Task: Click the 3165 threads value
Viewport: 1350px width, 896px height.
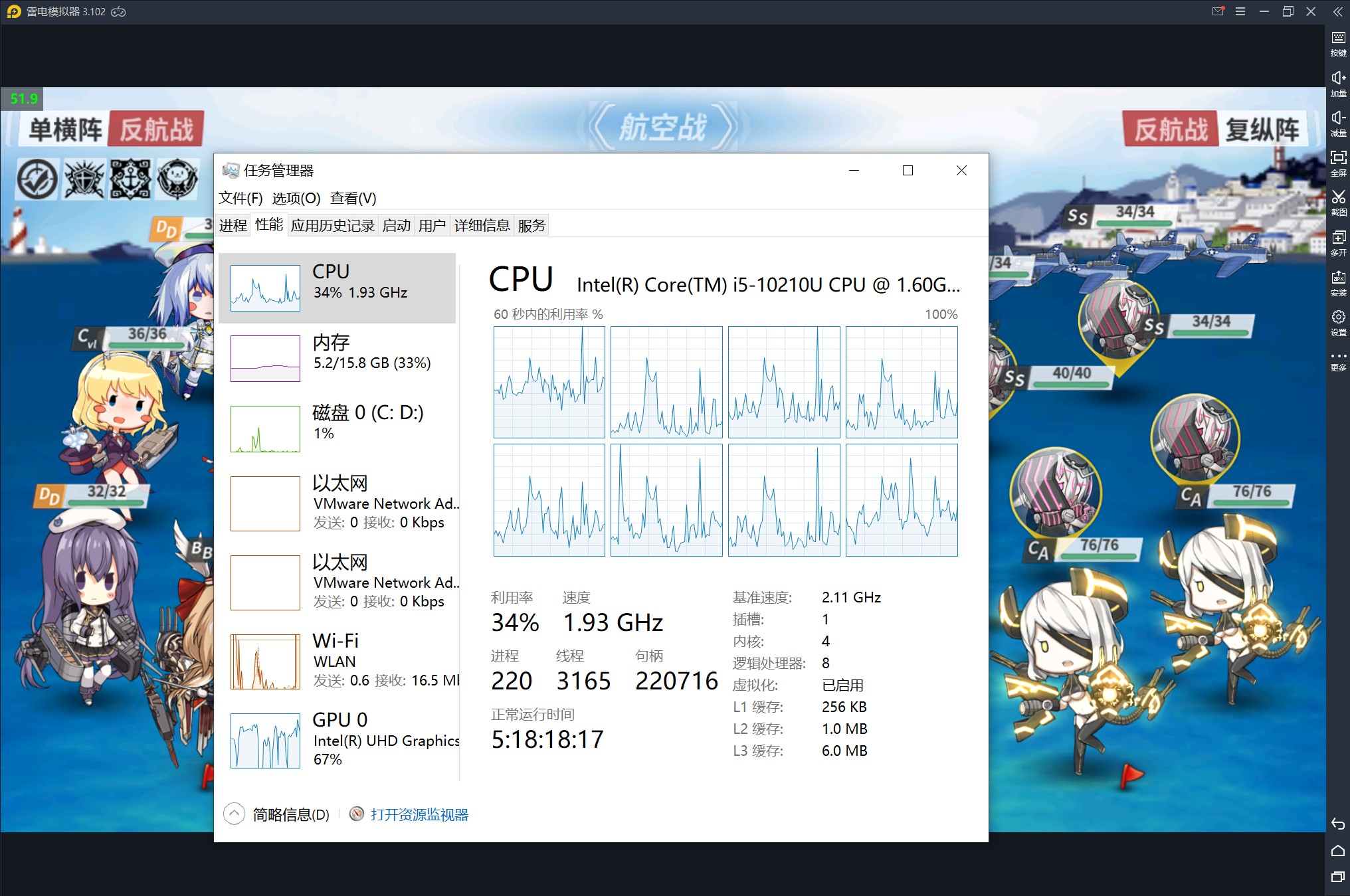Action: point(583,681)
